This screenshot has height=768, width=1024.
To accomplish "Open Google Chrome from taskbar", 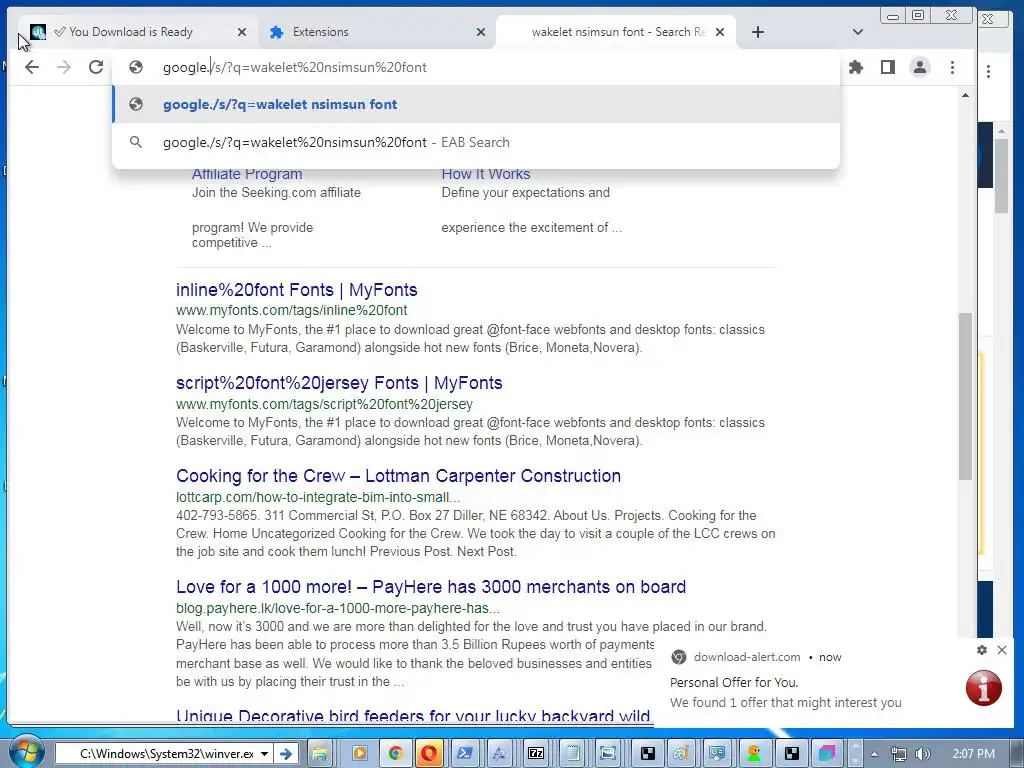I will pyautogui.click(x=395, y=754).
